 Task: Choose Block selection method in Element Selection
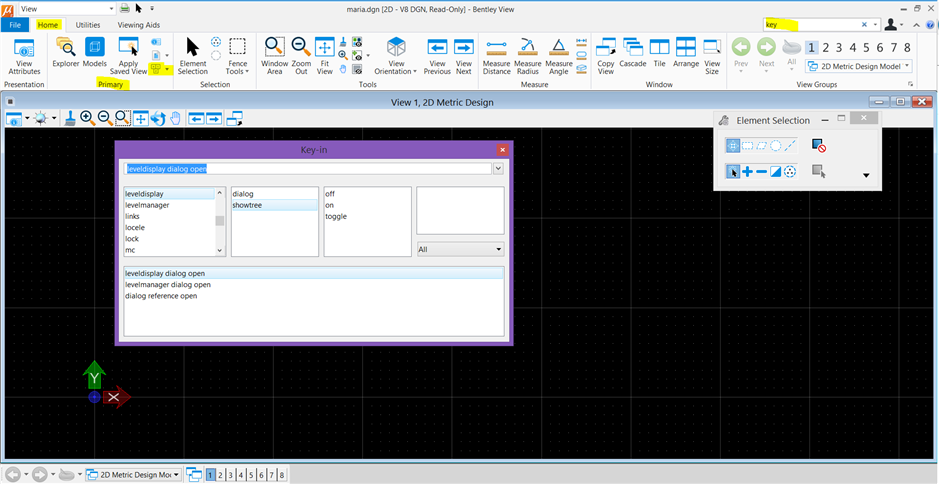(747, 145)
